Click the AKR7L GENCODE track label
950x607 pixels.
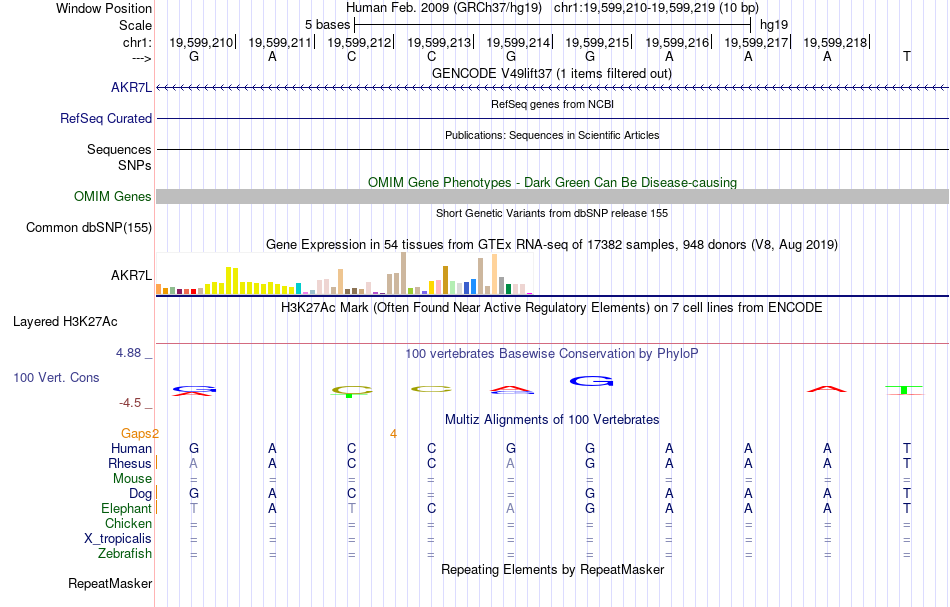coord(131,88)
